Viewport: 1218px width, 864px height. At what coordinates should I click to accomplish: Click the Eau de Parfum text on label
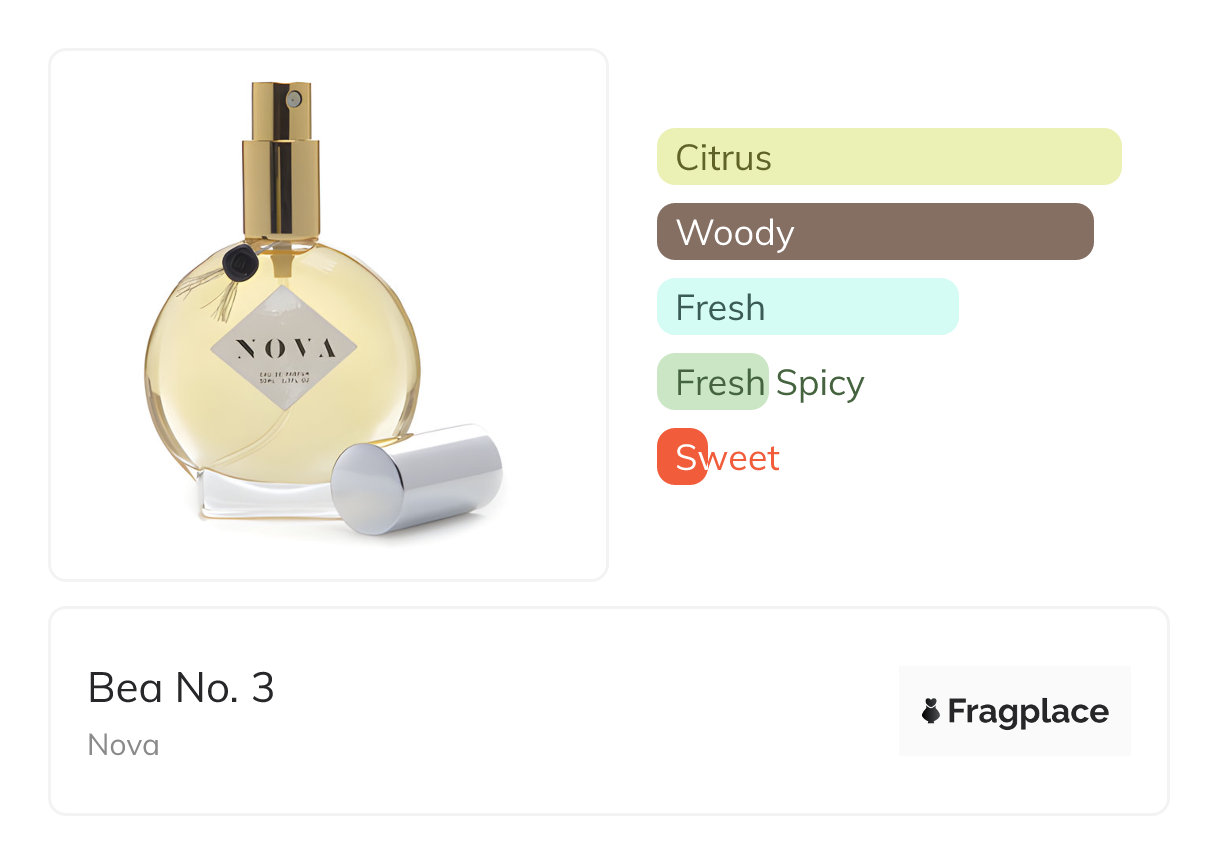(284, 373)
